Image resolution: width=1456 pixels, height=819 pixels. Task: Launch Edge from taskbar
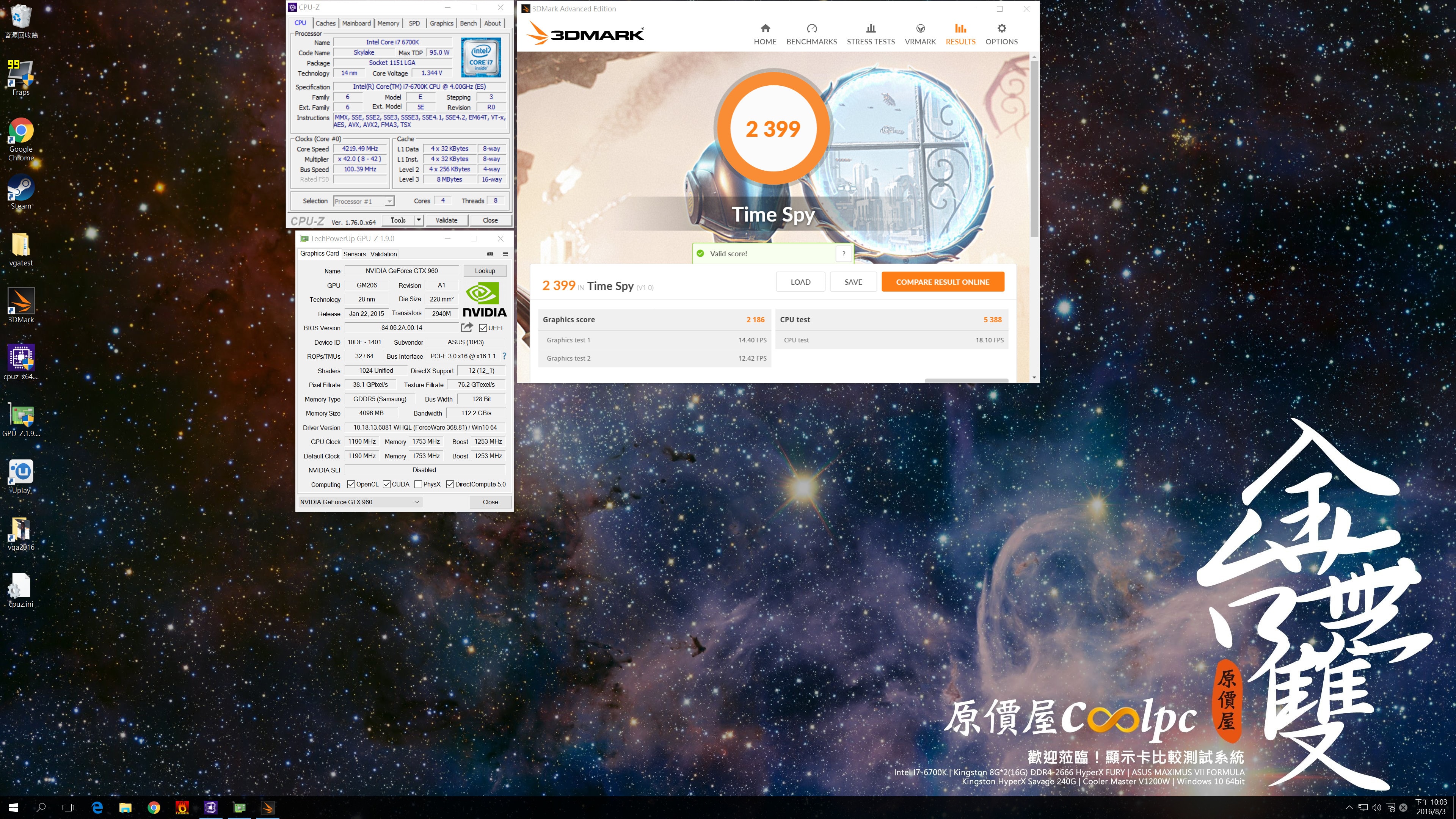(x=97, y=808)
